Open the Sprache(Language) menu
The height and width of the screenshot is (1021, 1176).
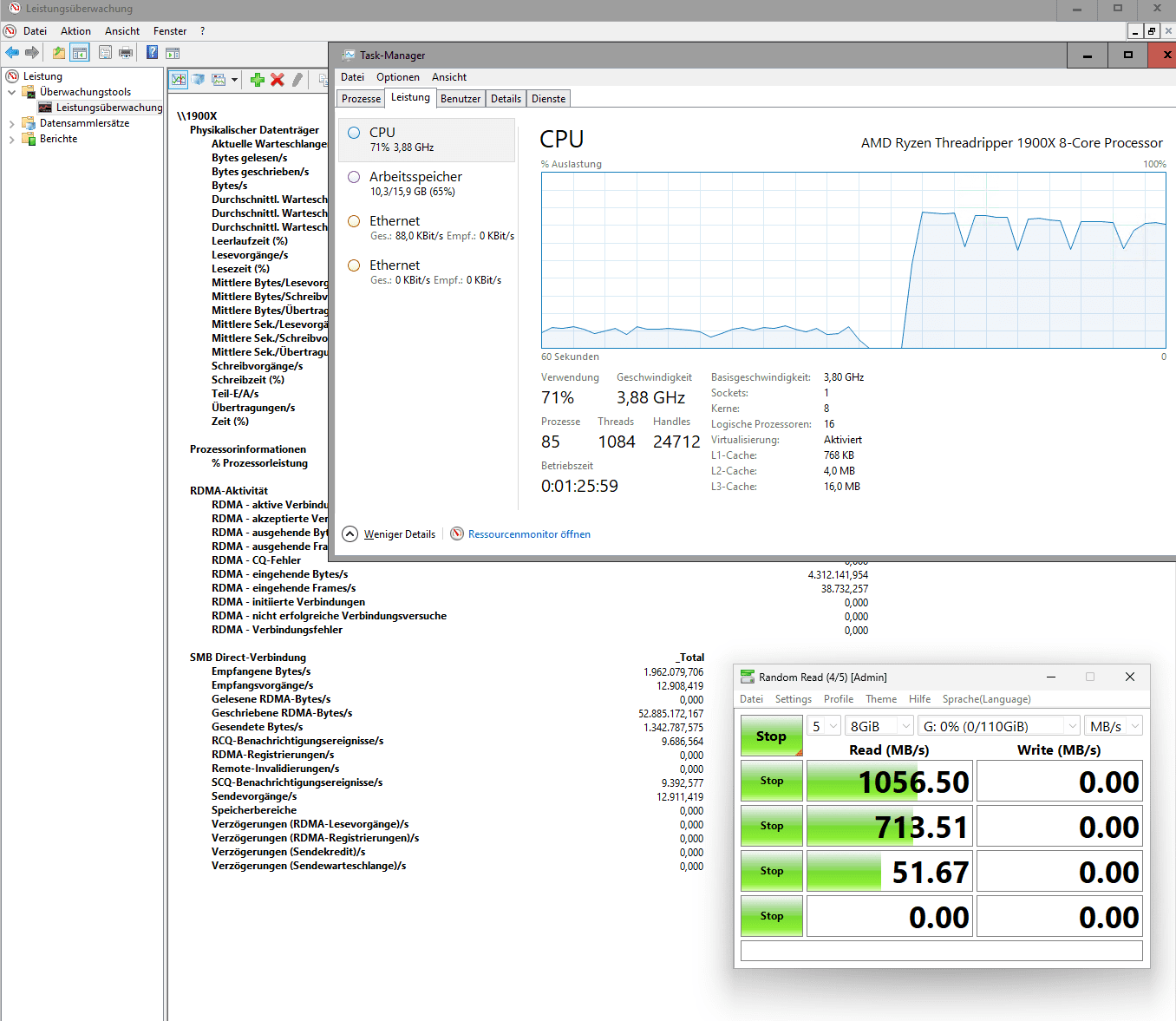click(x=987, y=699)
